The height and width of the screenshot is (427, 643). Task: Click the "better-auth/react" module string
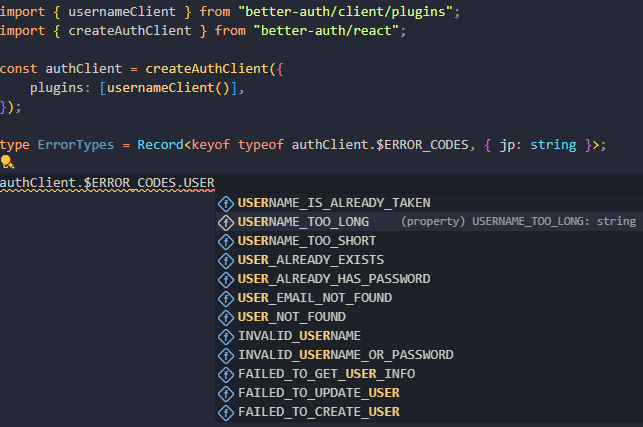[326, 30]
